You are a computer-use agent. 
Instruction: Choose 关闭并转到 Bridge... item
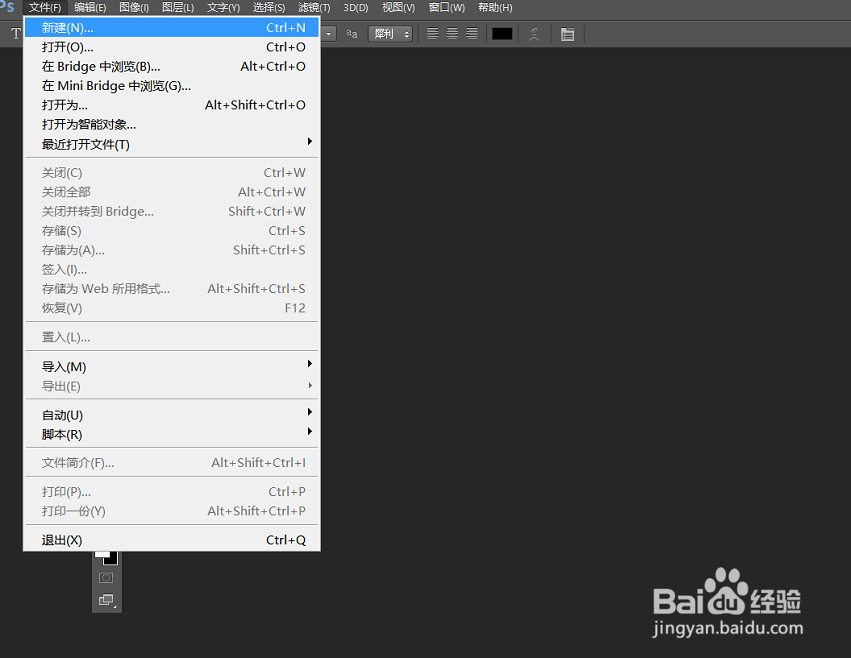click(170, 211)
